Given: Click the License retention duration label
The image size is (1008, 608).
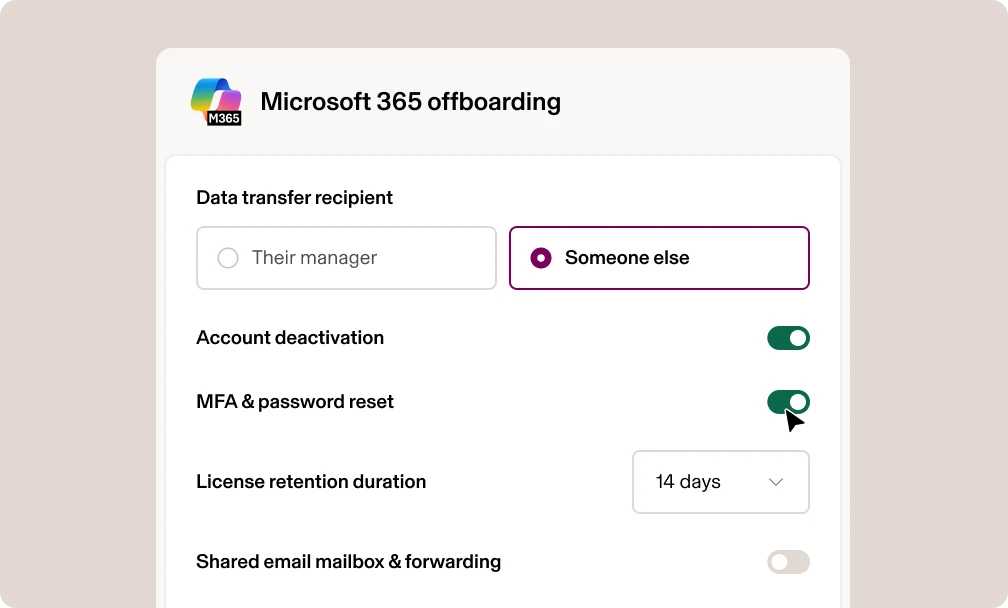Looking at the screenshot, I should pos(311,481).
